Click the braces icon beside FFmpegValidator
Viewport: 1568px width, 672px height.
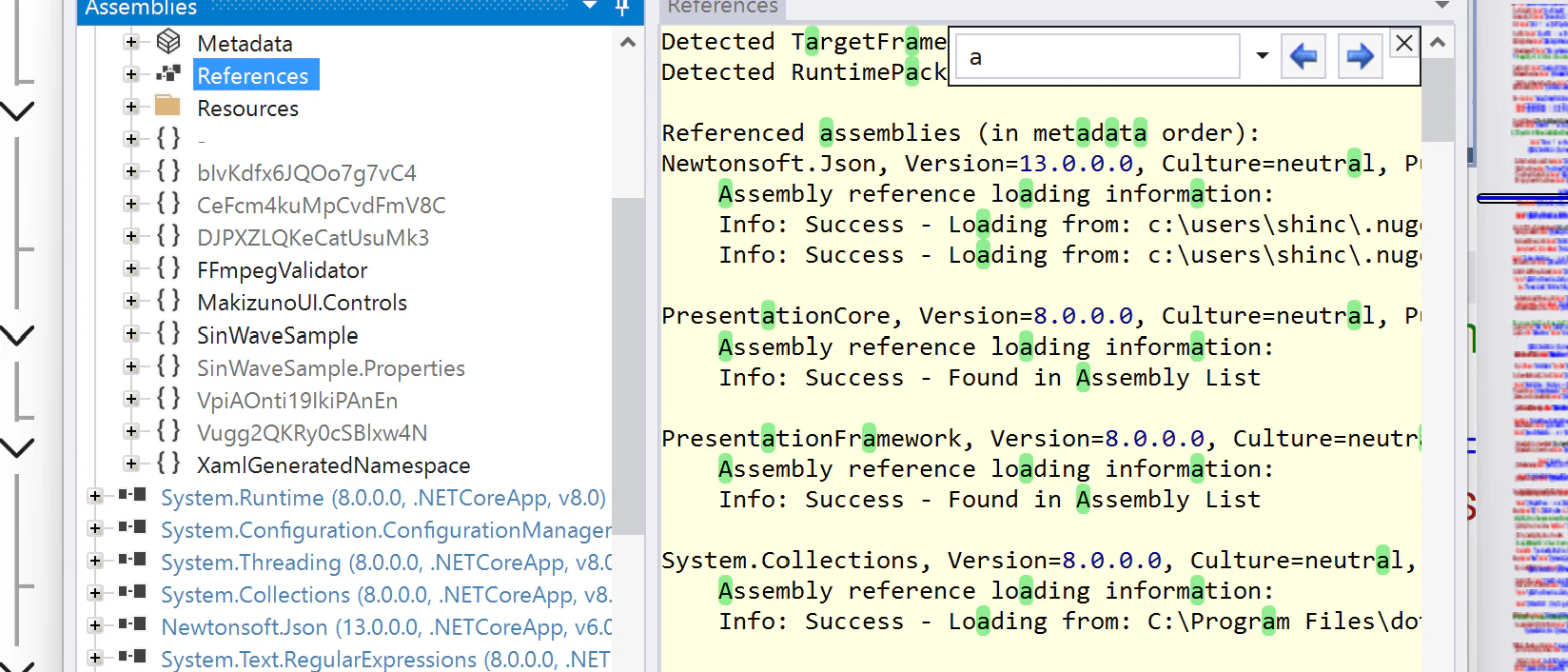[x=168, y=268]
